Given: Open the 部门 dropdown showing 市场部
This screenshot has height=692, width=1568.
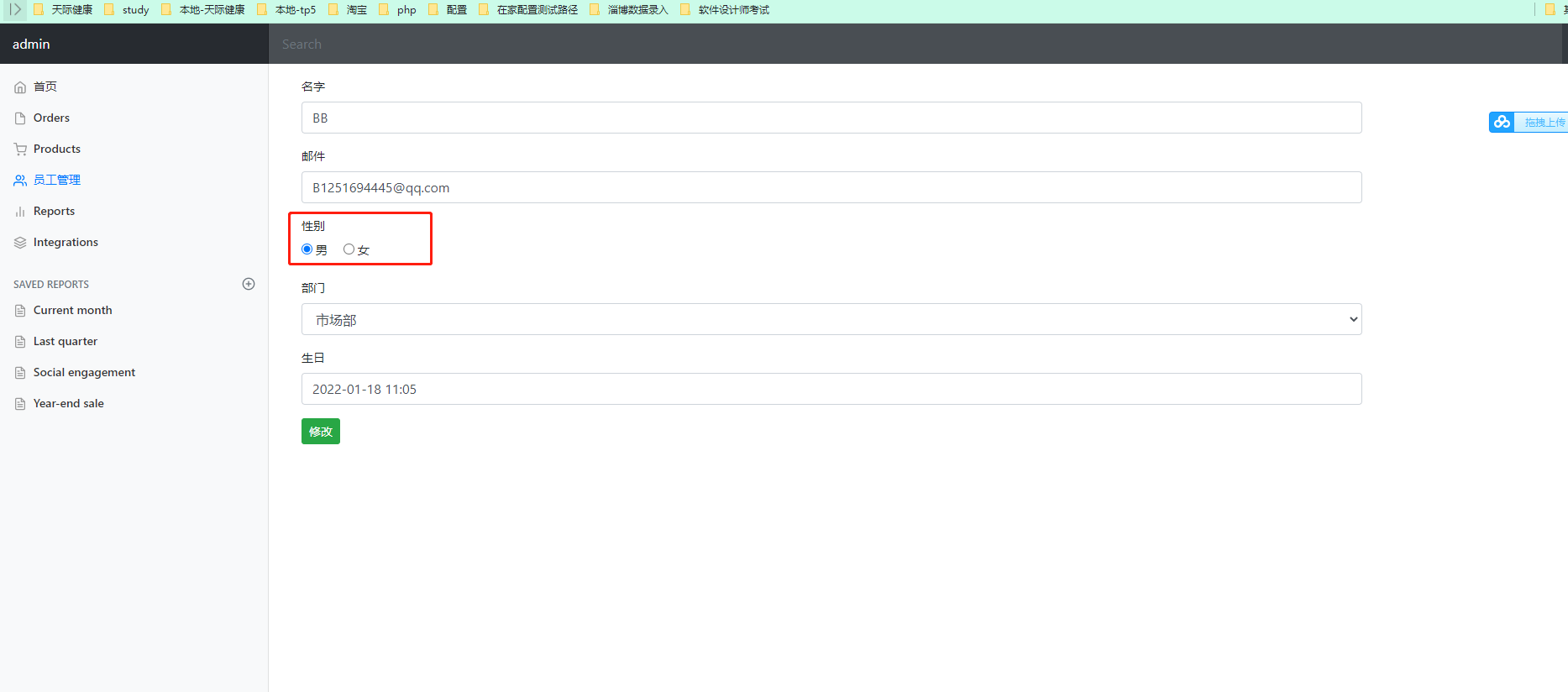Looking at the screenshot, I should click(x=831, y=319).
